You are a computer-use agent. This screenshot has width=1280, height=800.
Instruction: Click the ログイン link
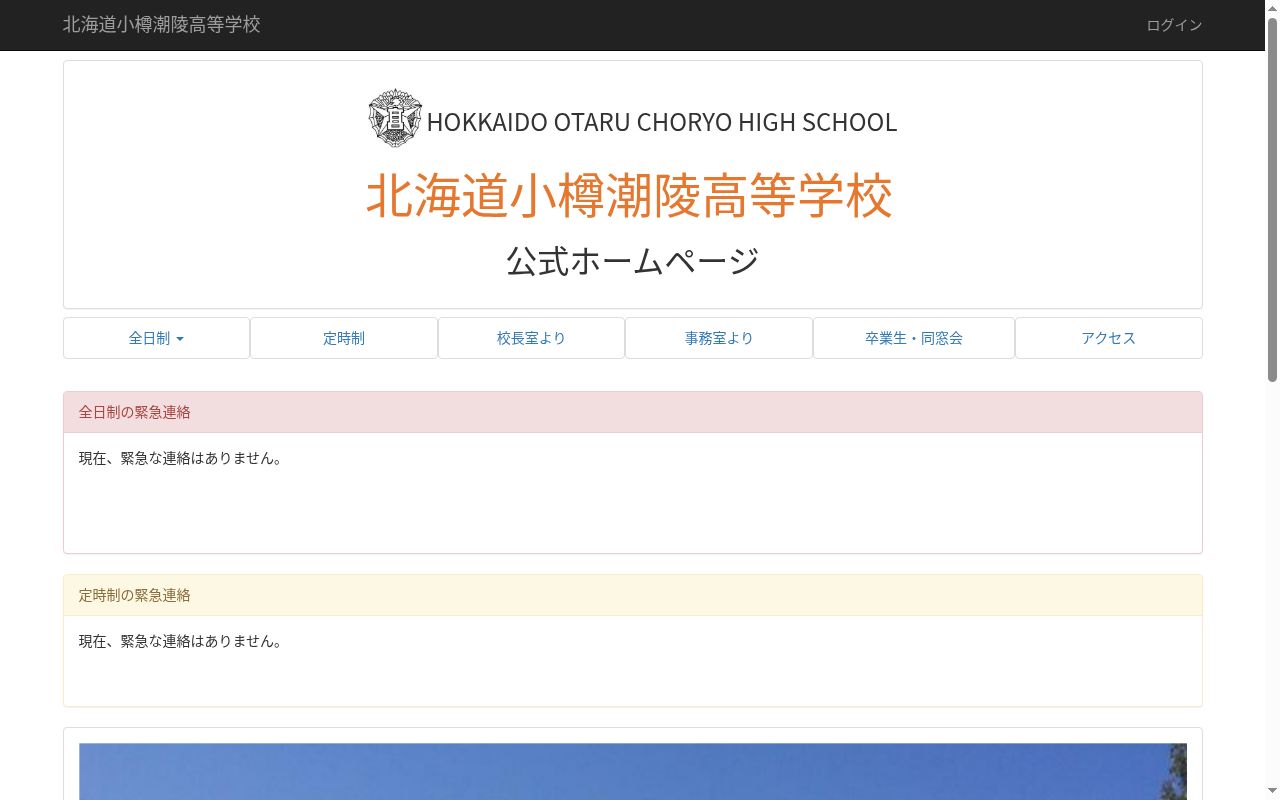pos(1174,25)
